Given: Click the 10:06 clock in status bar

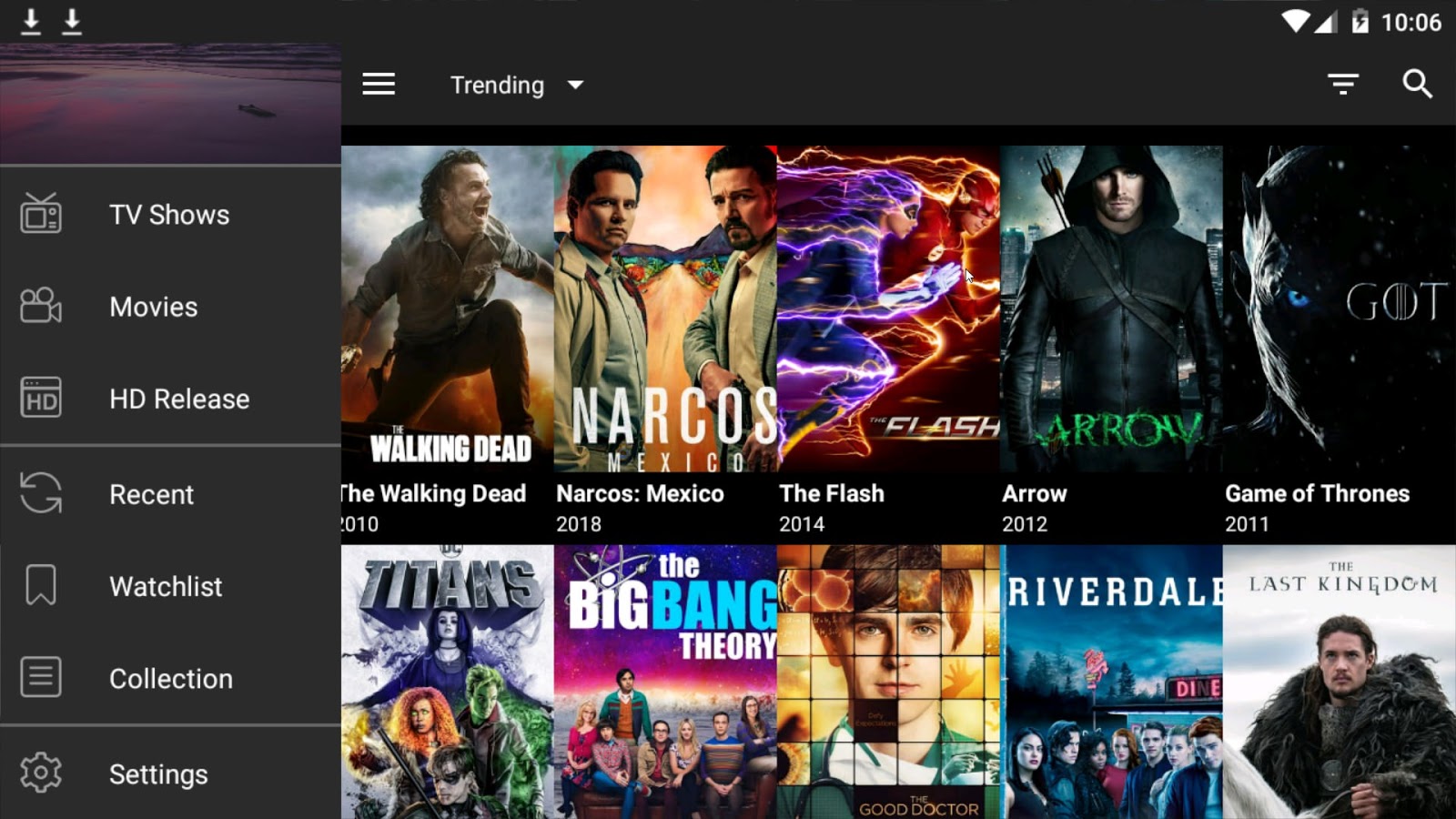Looking at the screenshot, I should point(1411,23).
